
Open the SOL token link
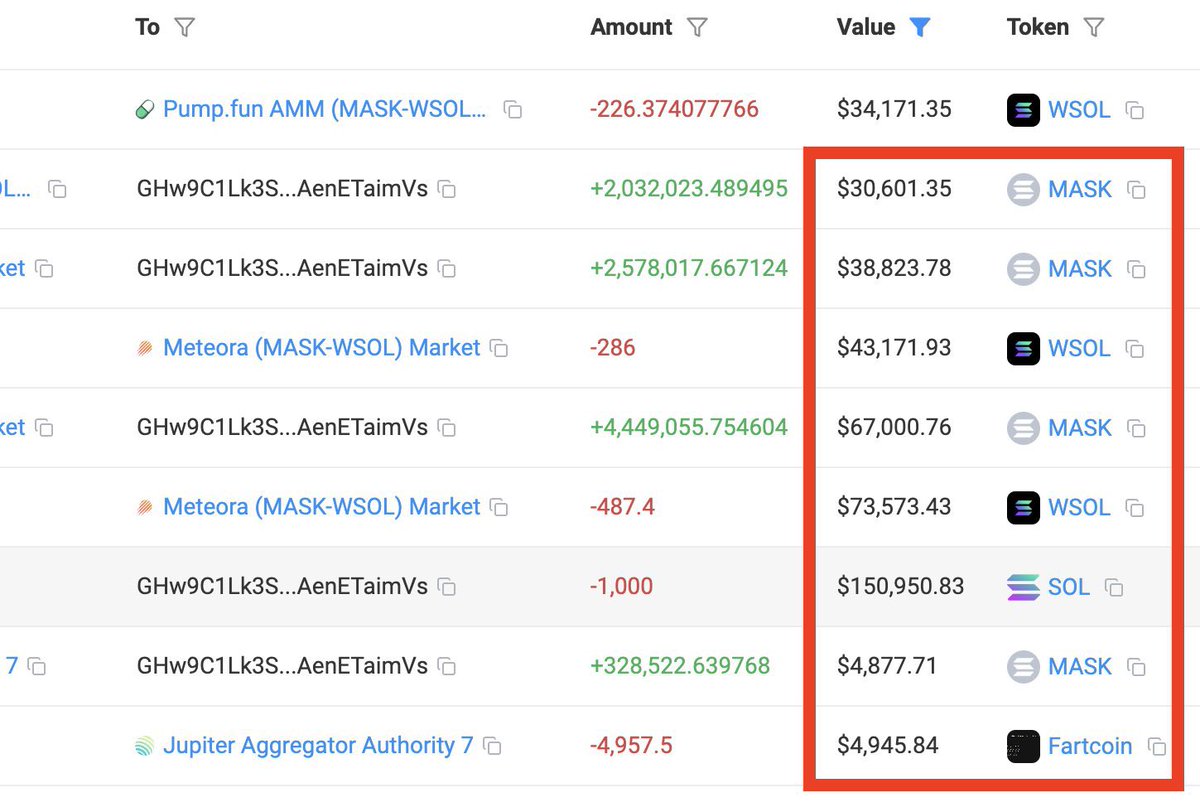(x=1069, y=587)
